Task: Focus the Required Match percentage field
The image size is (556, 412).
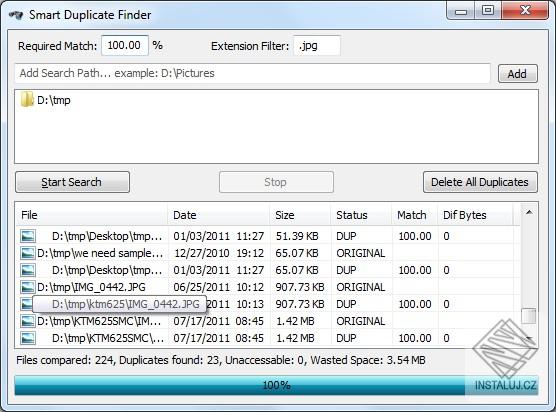Action: click(125, 45)
